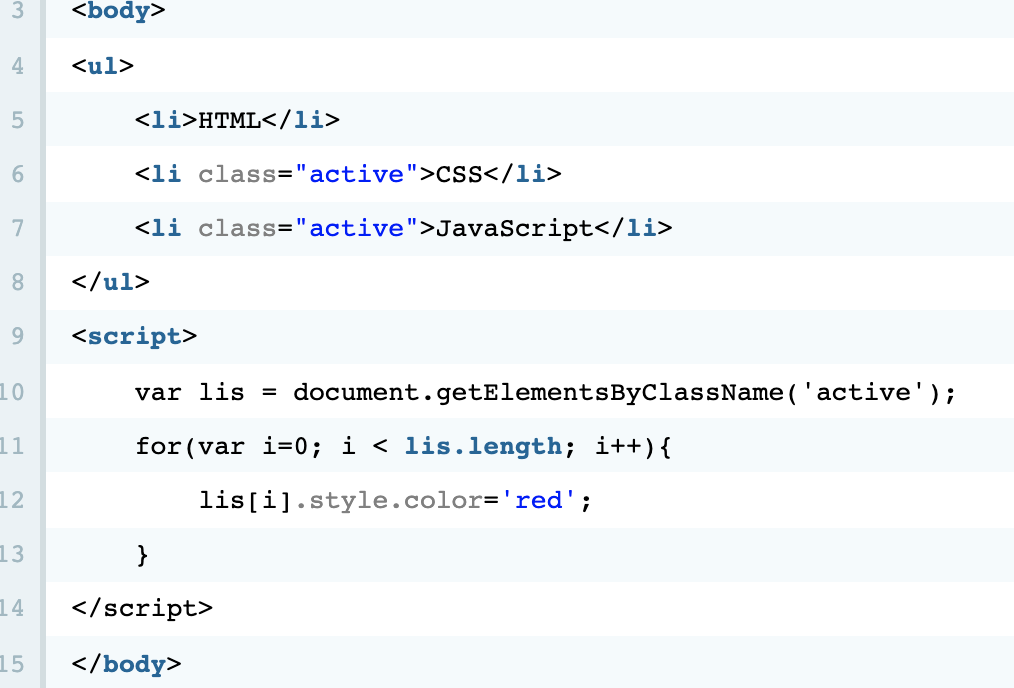Click line number 4 in the gutter
The height and width of the screenshot is (688, 1014).
pos(17,66)
